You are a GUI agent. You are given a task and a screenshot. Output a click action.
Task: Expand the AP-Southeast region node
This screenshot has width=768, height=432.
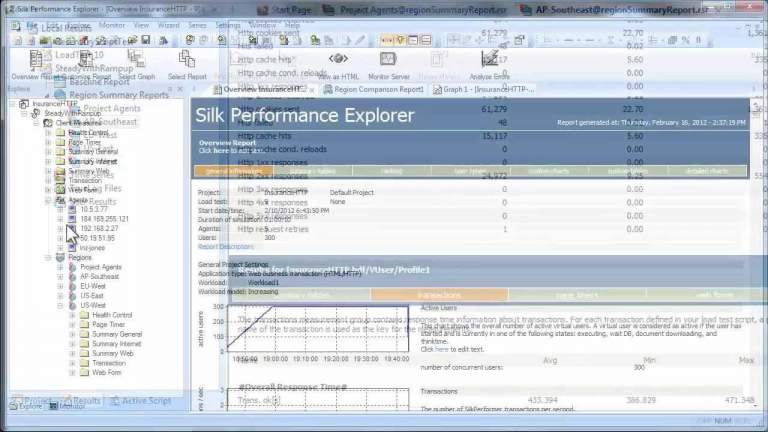coord(60,276)
